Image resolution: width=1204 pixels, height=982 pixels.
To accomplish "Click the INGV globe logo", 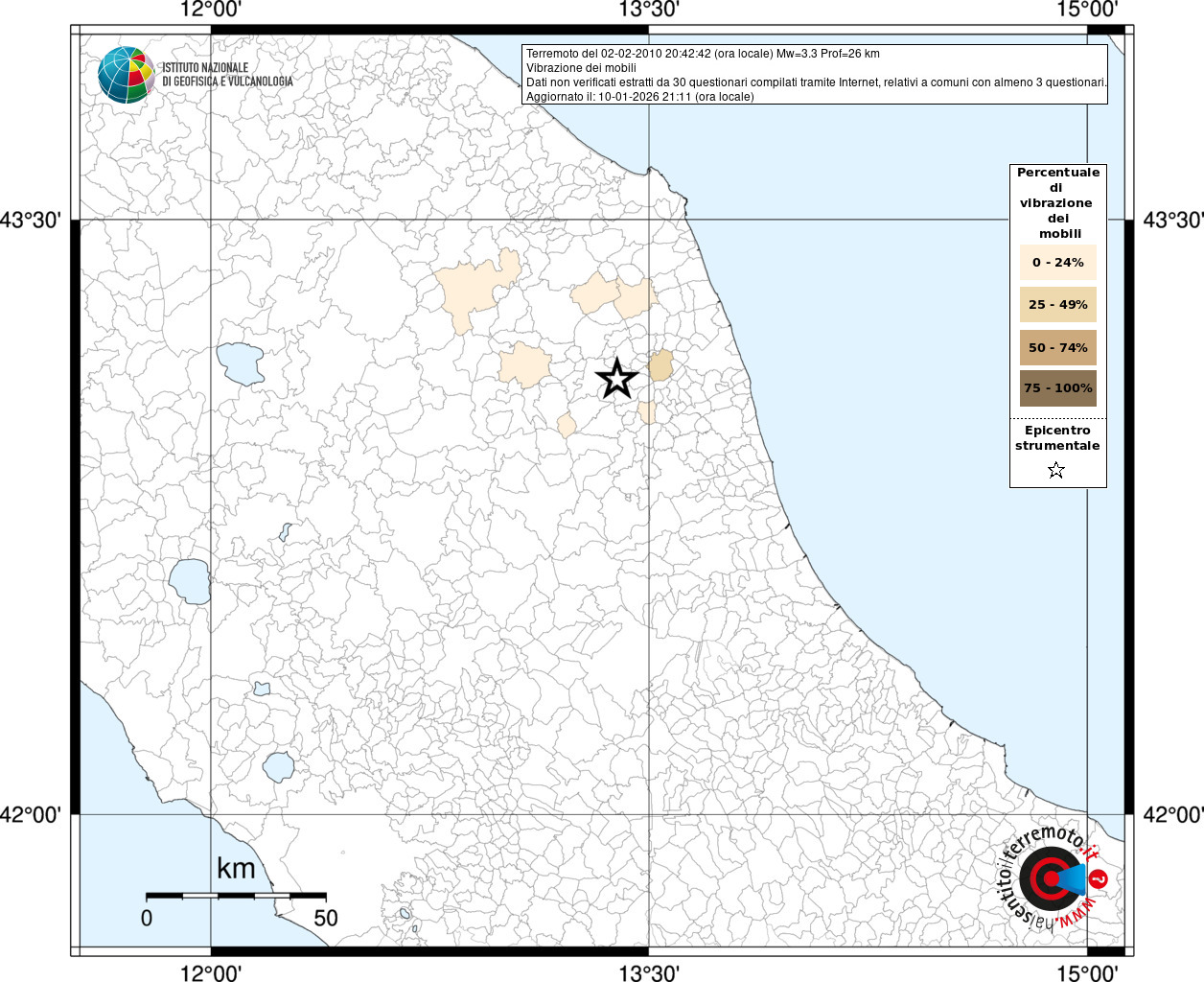I will (127, 75).
